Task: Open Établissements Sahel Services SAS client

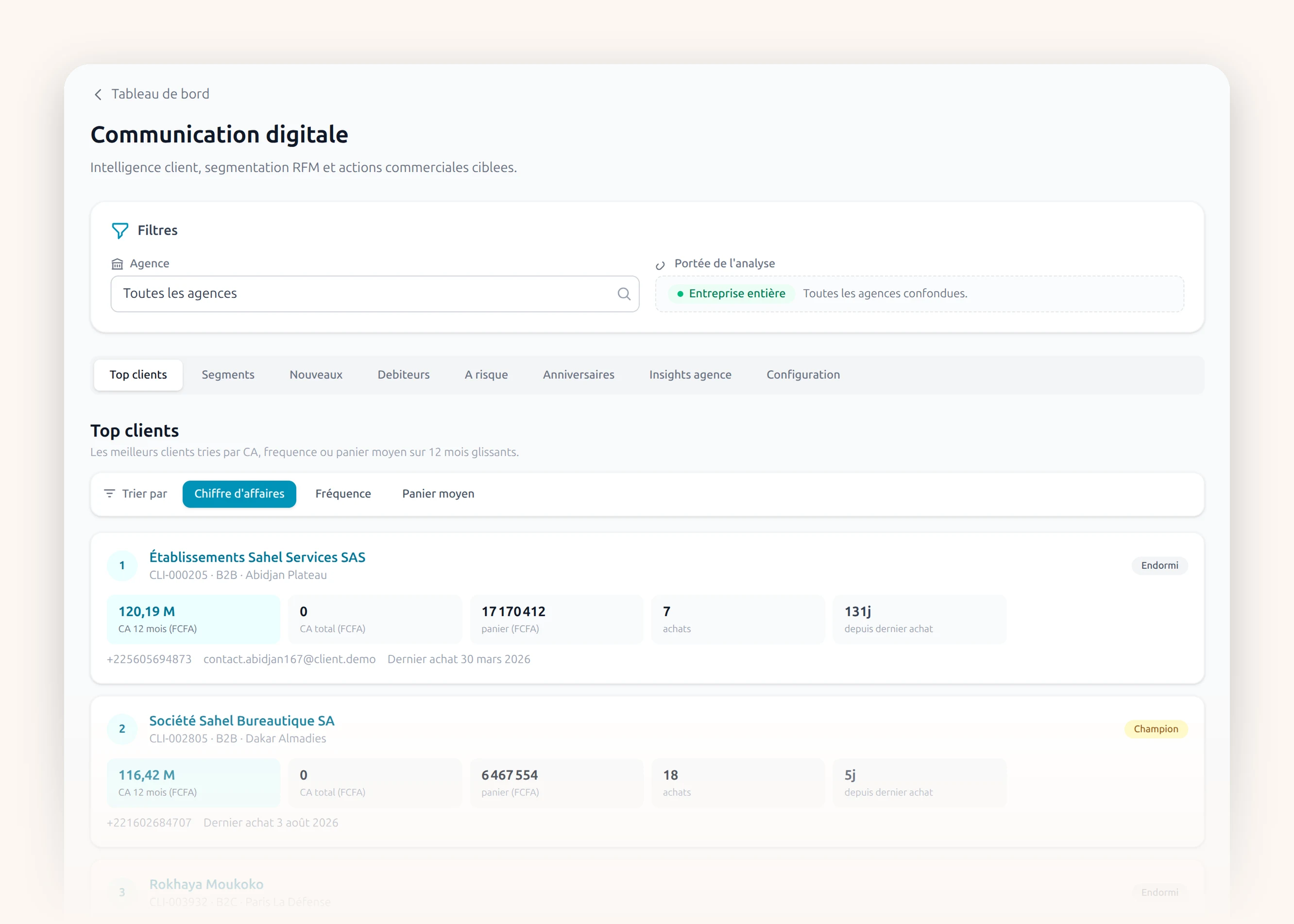Action: click(x=257, y=557)
